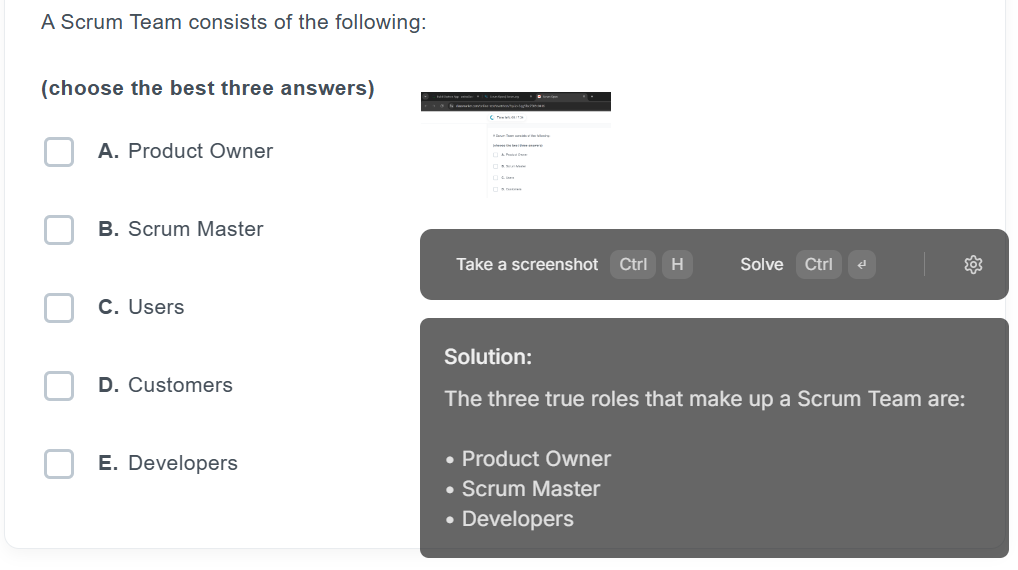
Task: Click the Enter key icon beside Solve
Action: (862, 265)
